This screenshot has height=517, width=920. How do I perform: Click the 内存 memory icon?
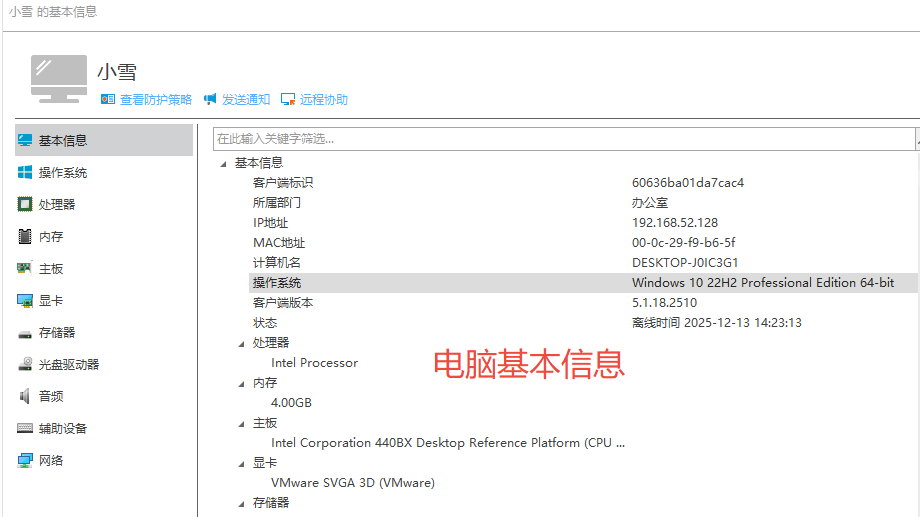[25, 236]
